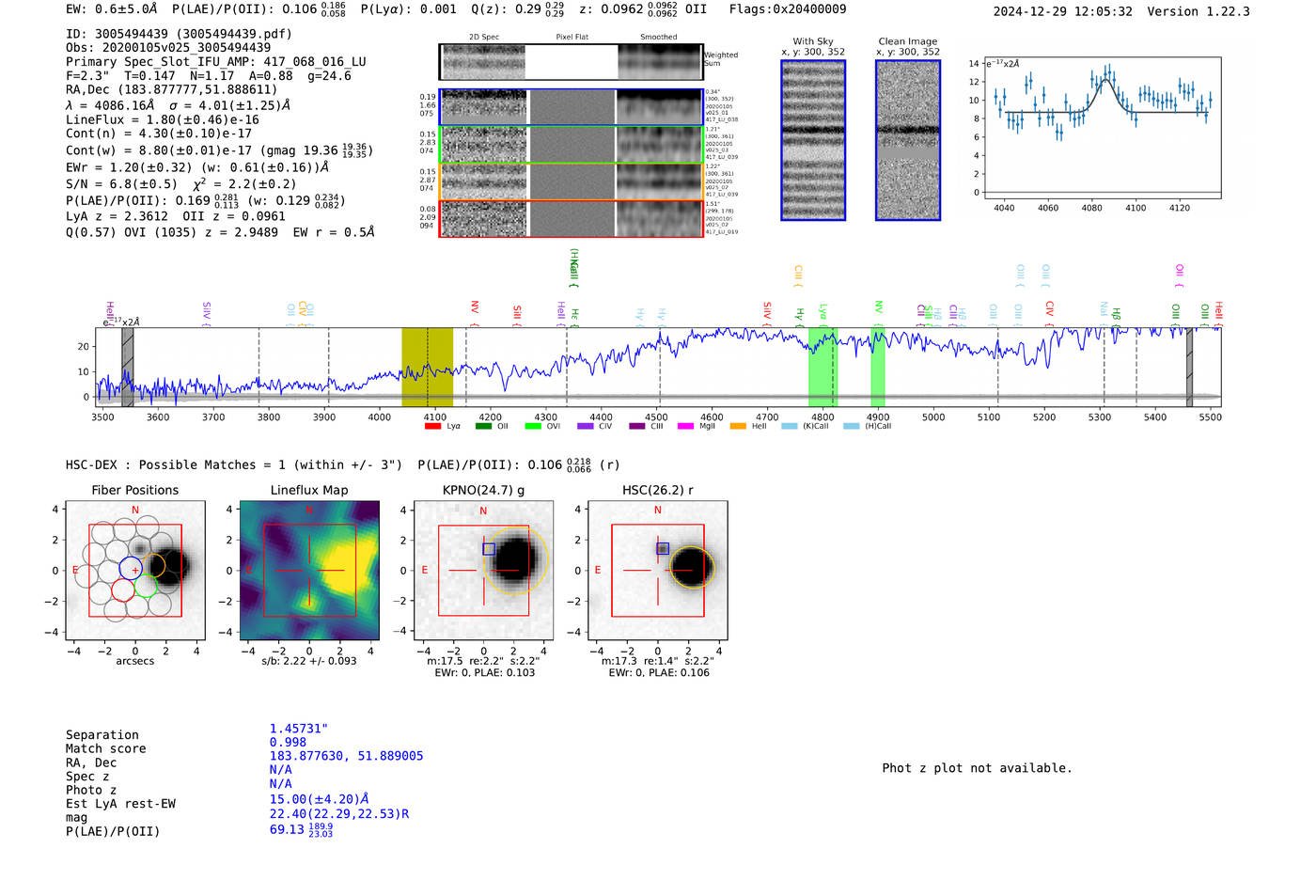Open the HSC(26.2) r cutout image

coord(657,571)
